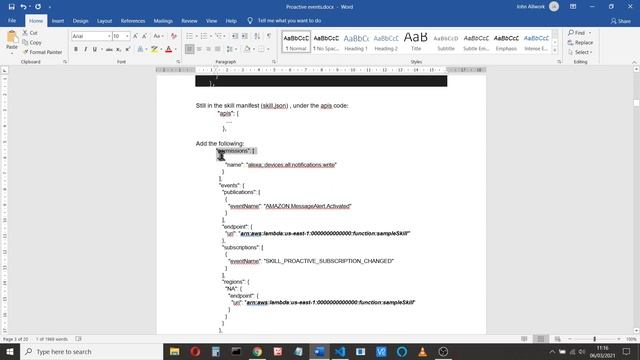Open the Windows Start menu
This screenshot has height=360, width=640.
pos(10,351)
